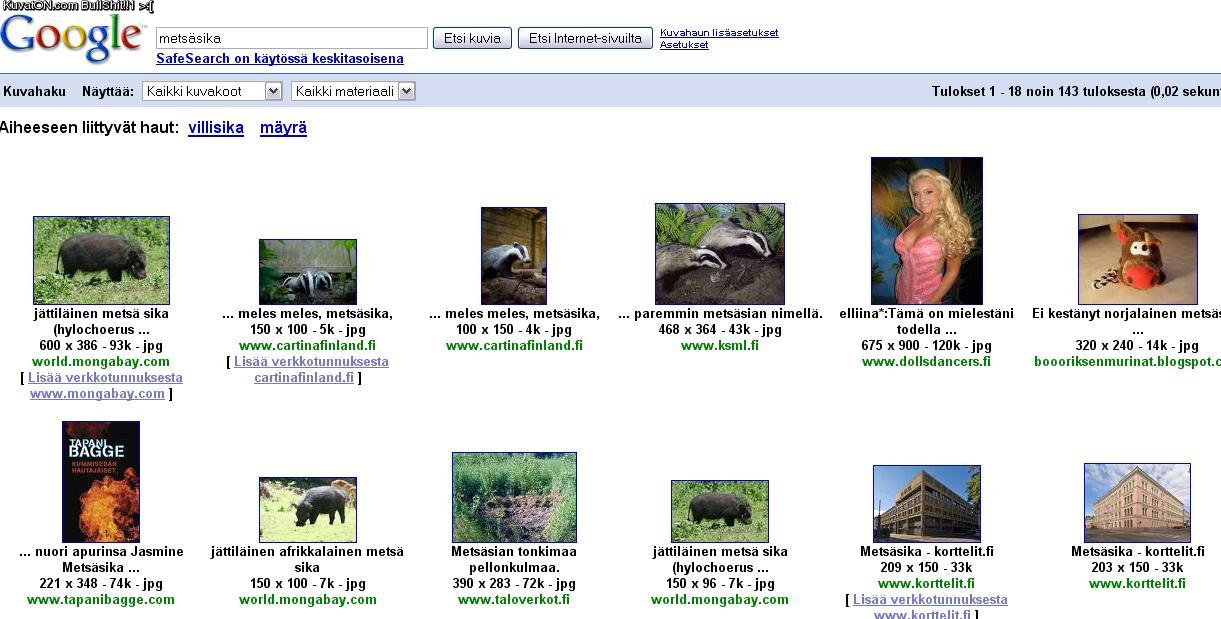Open the Asetukset link
1221x619 pixels.
(x=684, y=45)
